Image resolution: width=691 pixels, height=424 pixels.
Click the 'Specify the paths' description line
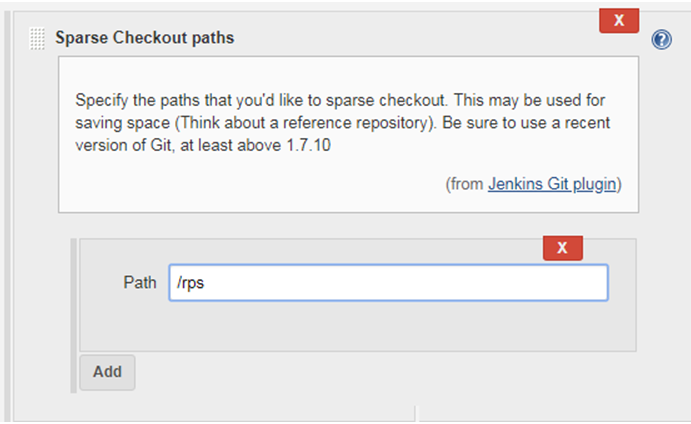pyautogui.click(x=340, y=100)
